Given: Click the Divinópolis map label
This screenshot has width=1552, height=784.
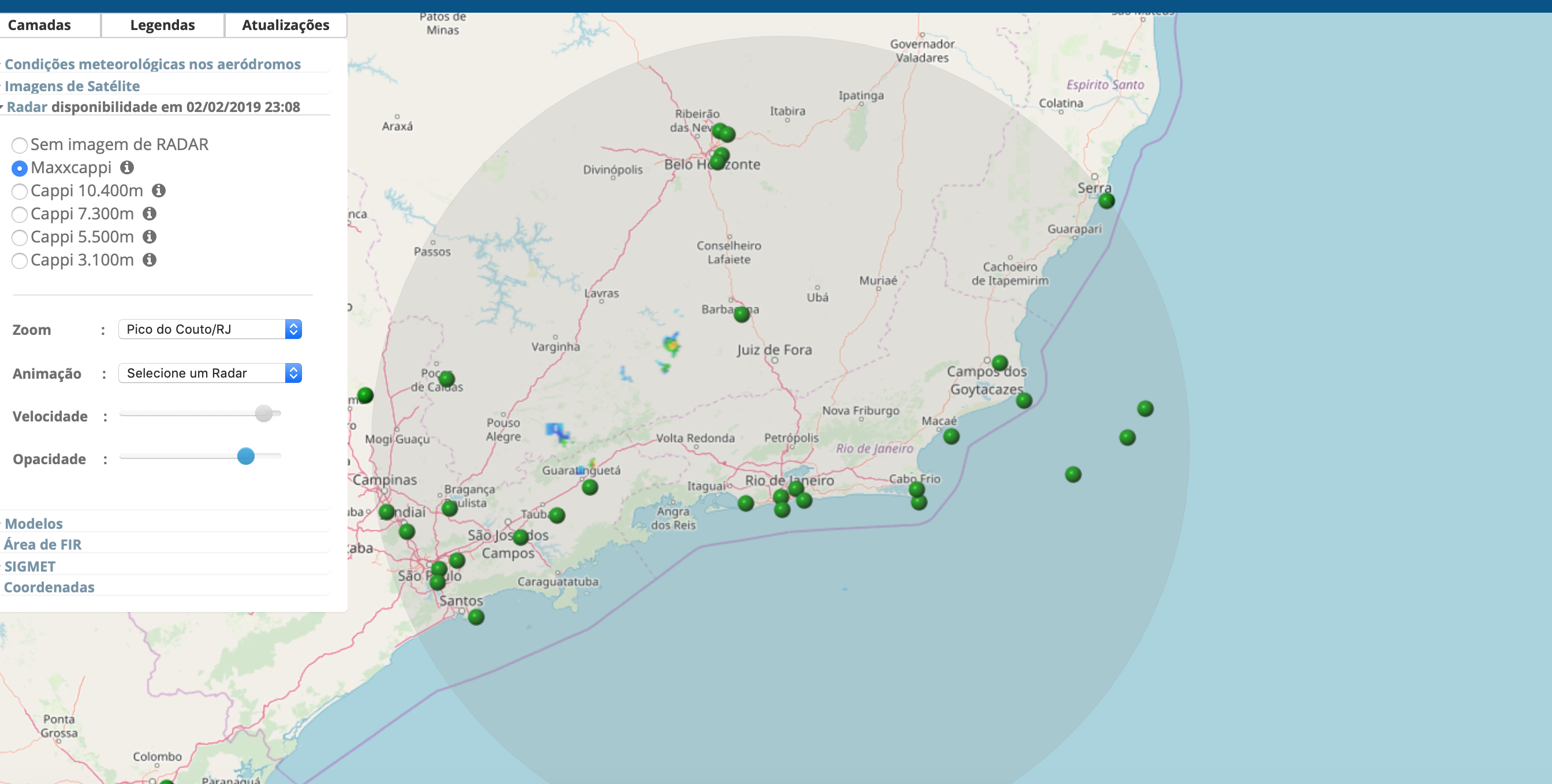Looking at the screenshot, I should (613, 169).
